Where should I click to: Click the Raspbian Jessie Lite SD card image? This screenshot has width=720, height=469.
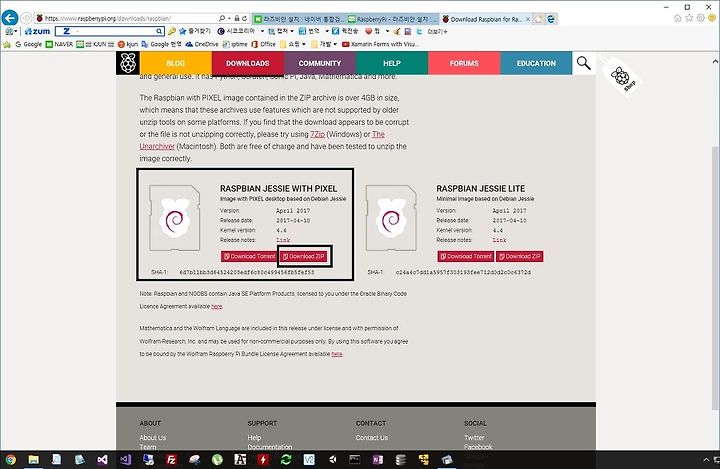391,218
